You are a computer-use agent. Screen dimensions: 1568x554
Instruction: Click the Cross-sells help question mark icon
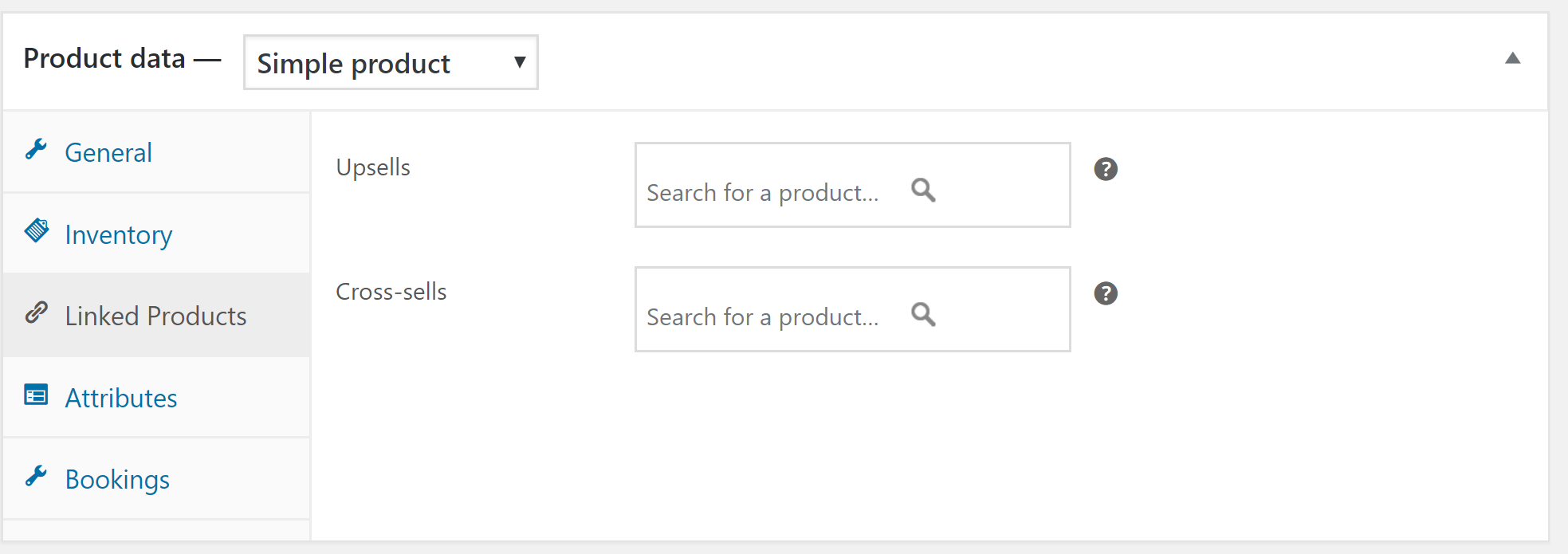(1105, 293)
